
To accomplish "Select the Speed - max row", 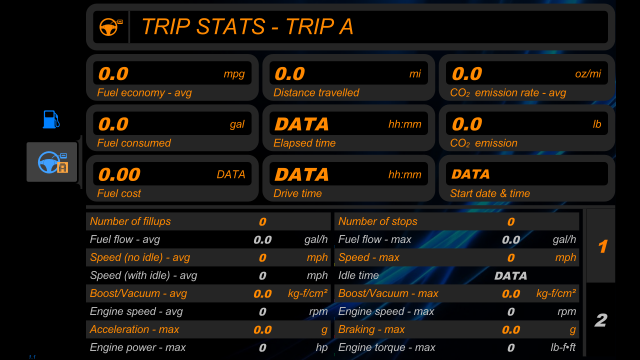I will 457,257.
